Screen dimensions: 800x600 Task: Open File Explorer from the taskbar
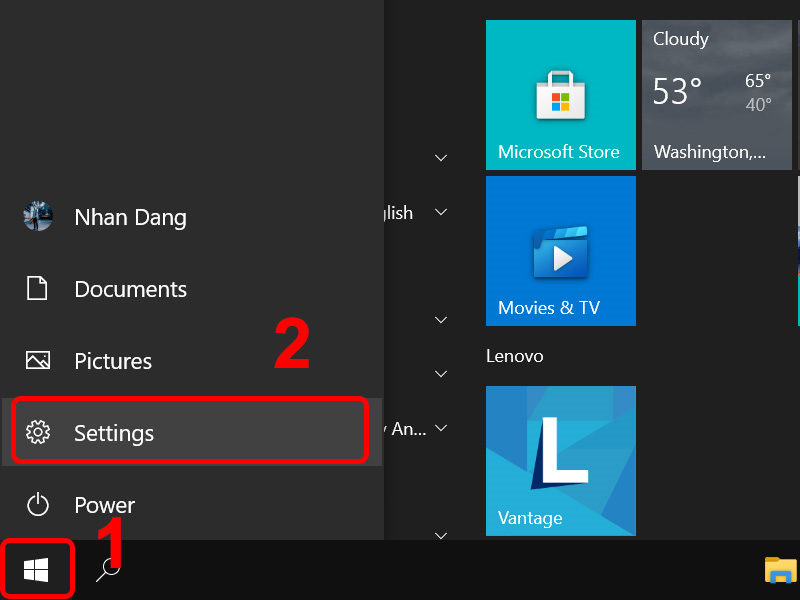[x=782, y=572]
